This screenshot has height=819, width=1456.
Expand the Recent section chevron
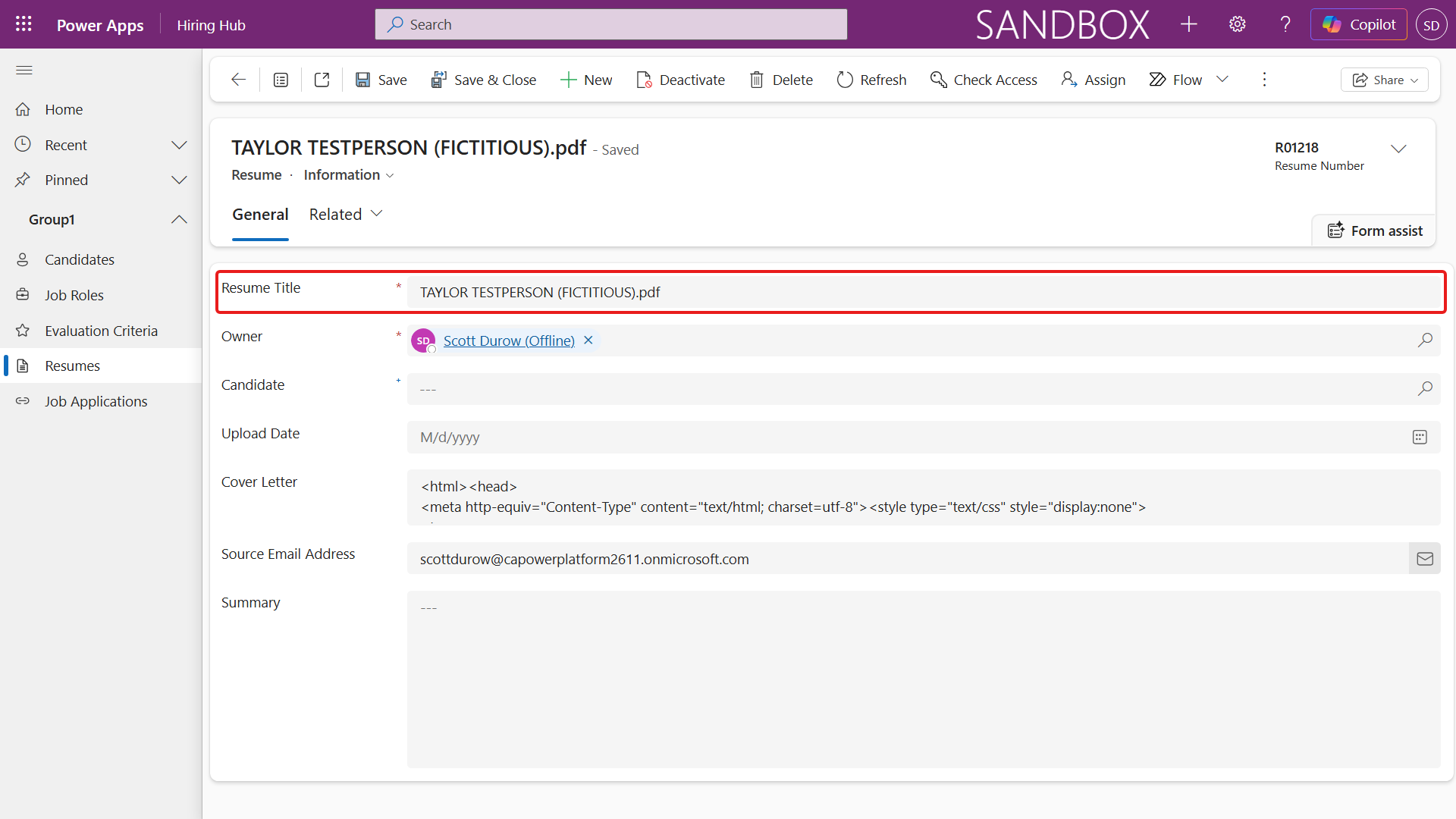click(x=179, y=145)
